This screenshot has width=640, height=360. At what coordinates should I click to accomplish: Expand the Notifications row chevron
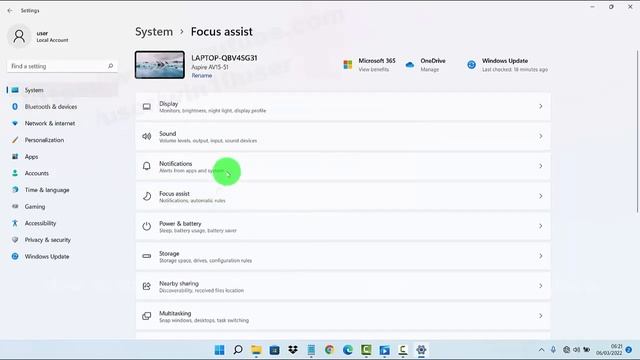[540, 166]
